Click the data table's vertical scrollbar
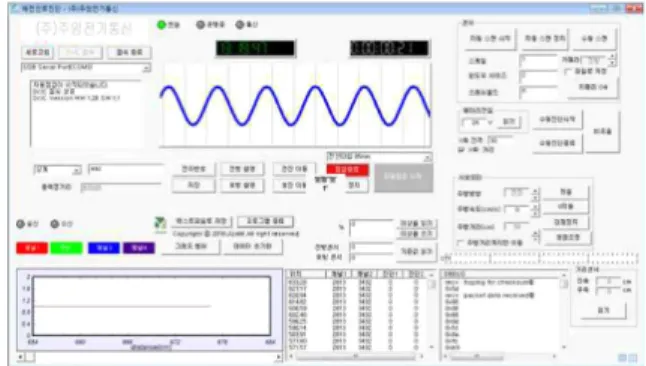646x366 pixels. [x=431, y=311]
